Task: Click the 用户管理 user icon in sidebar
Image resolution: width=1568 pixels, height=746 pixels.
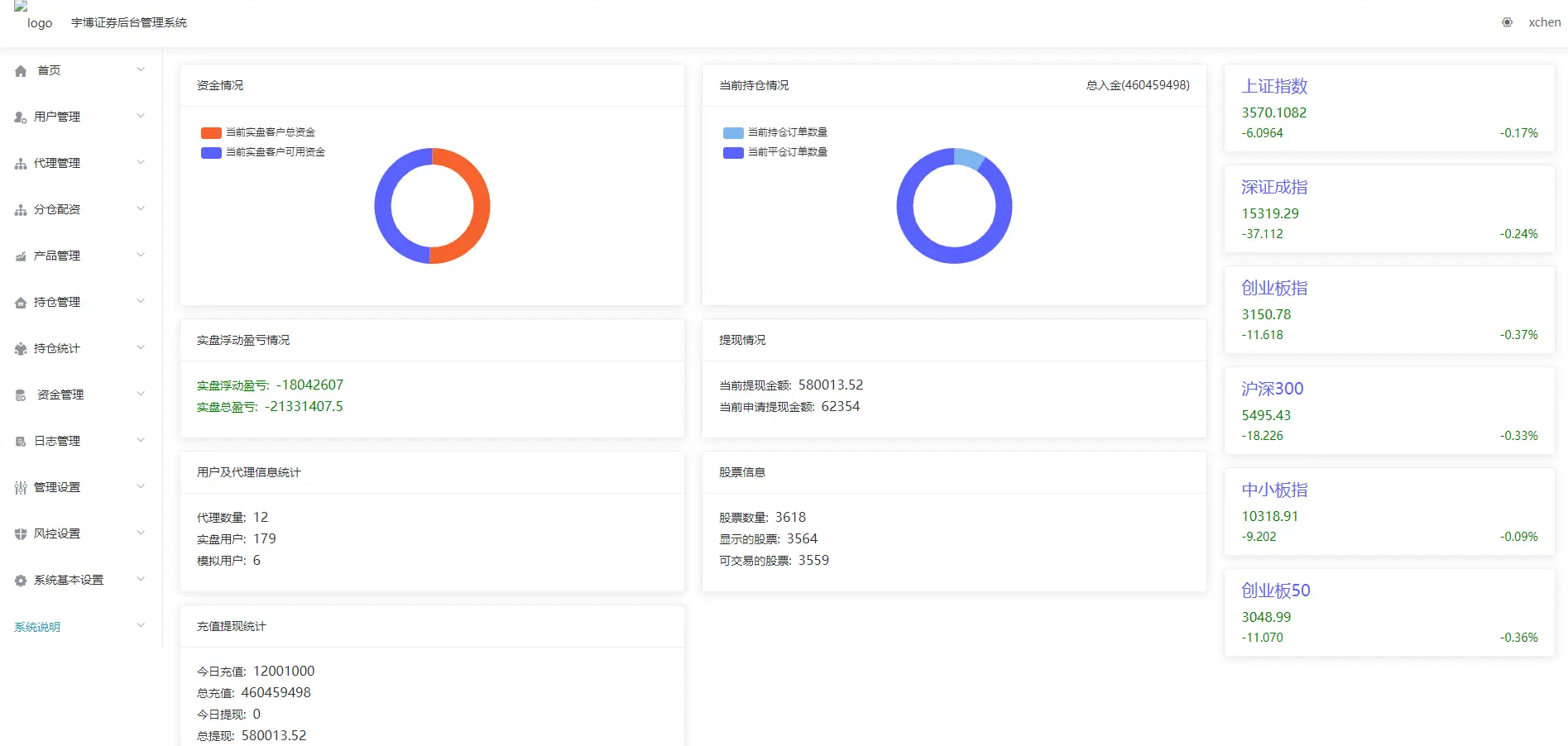Action: 21,117
